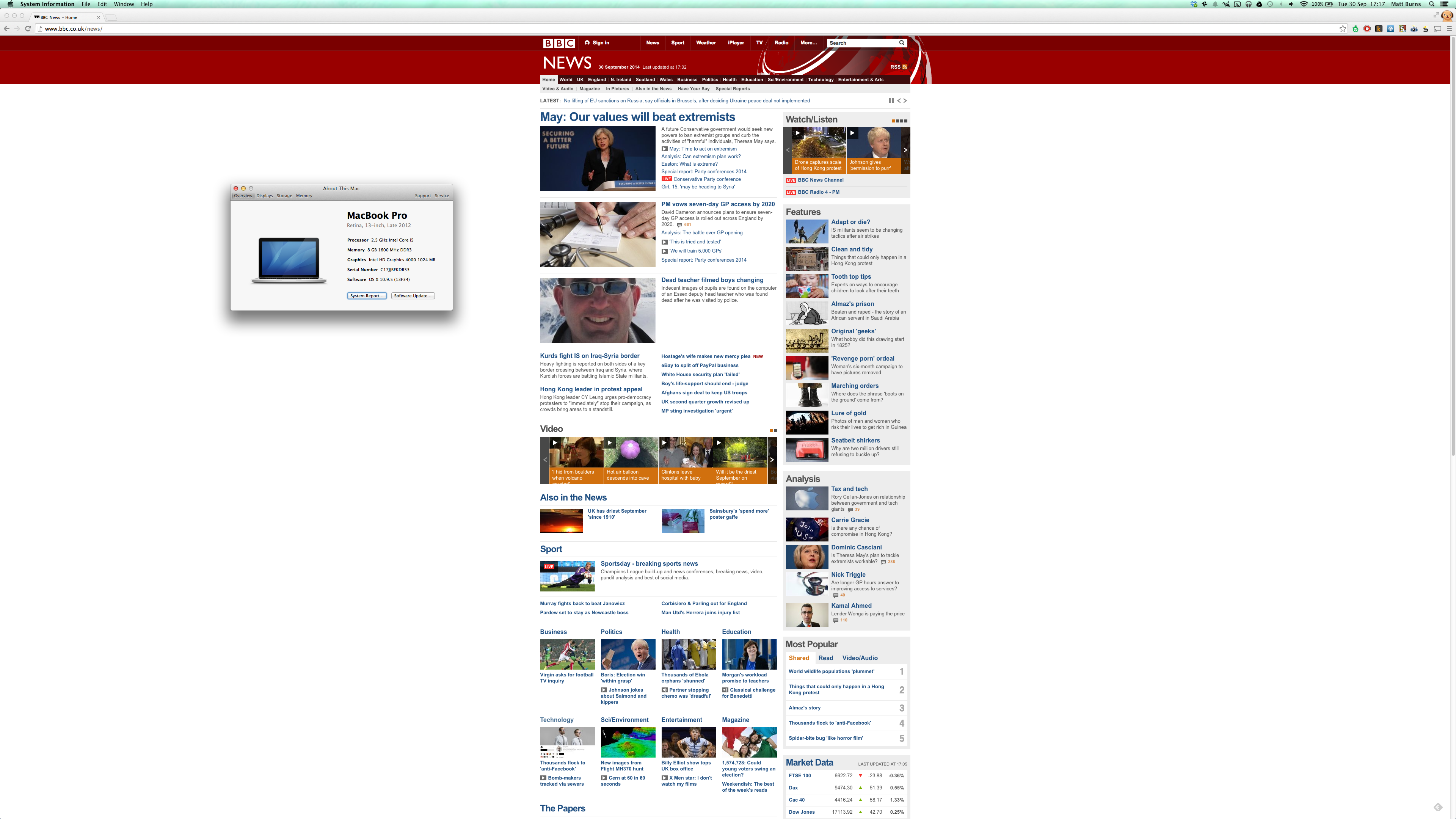
Task: Move the Video carousel back with left arrow
Action: point(544,460)
